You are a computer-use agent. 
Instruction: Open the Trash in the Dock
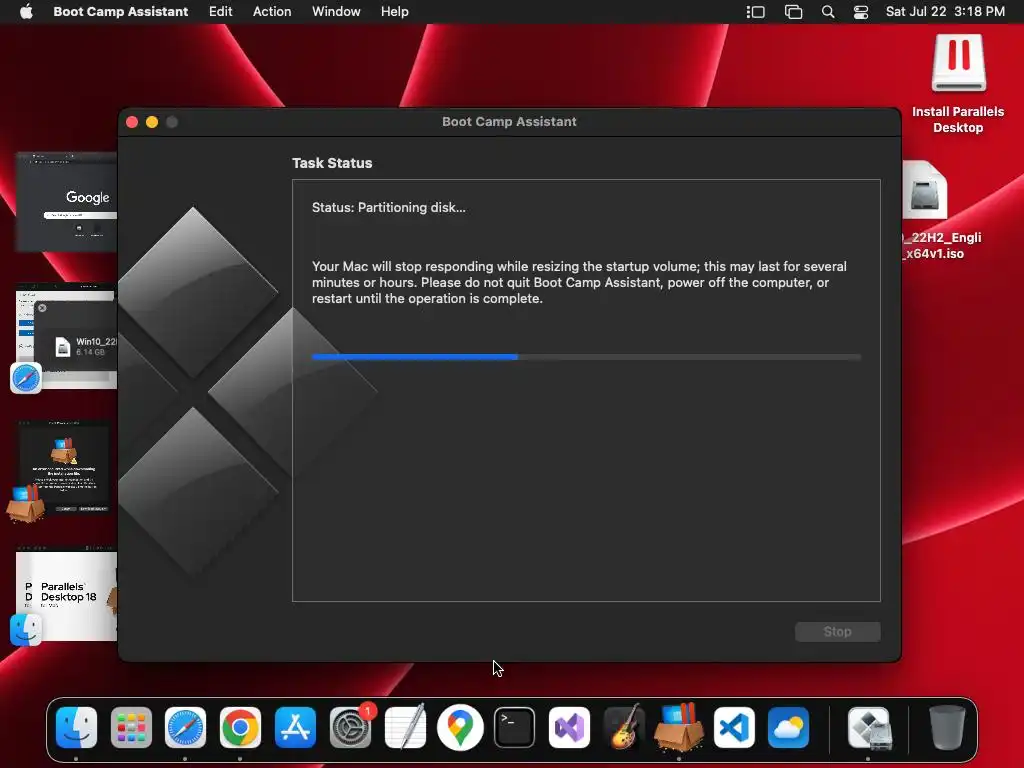pos(946,727)
